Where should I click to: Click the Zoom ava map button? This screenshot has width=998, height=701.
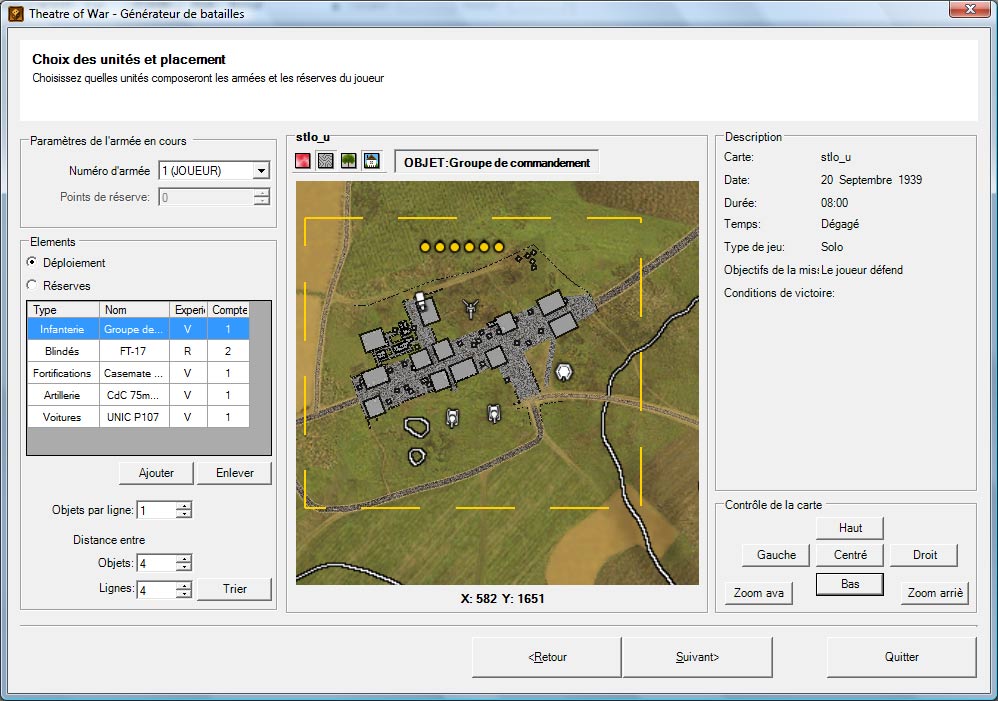tap(759, 593)
